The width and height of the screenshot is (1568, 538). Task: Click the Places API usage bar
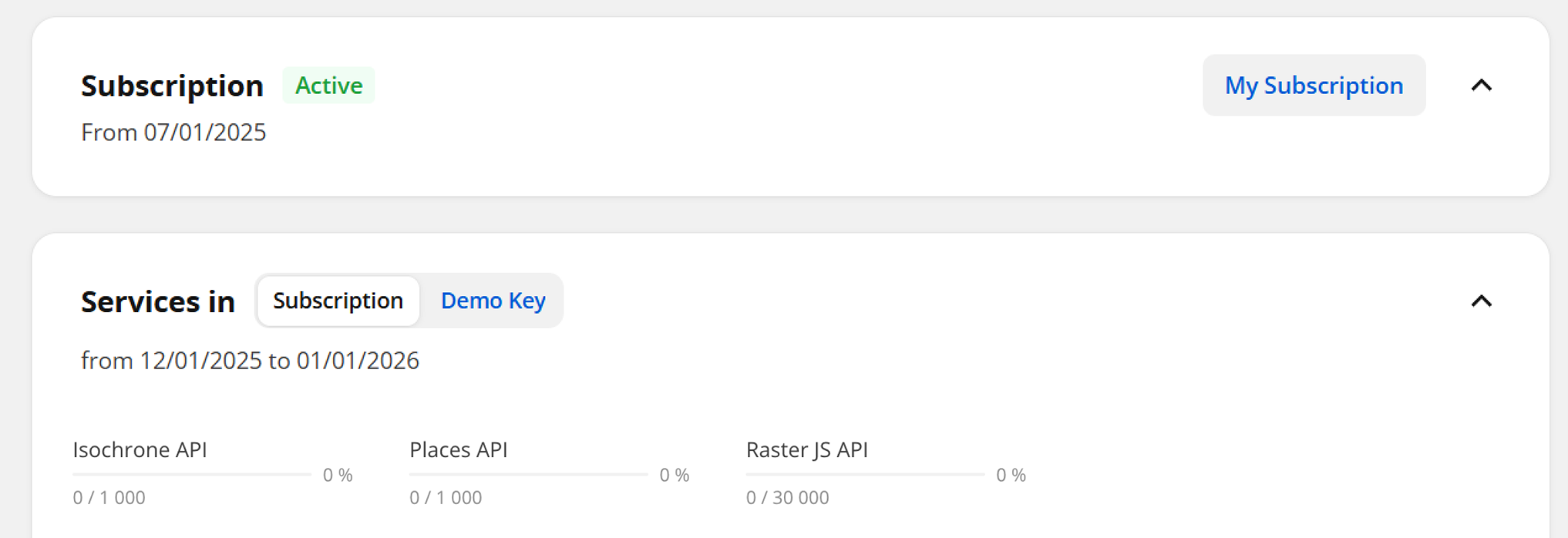coord(528,474)
